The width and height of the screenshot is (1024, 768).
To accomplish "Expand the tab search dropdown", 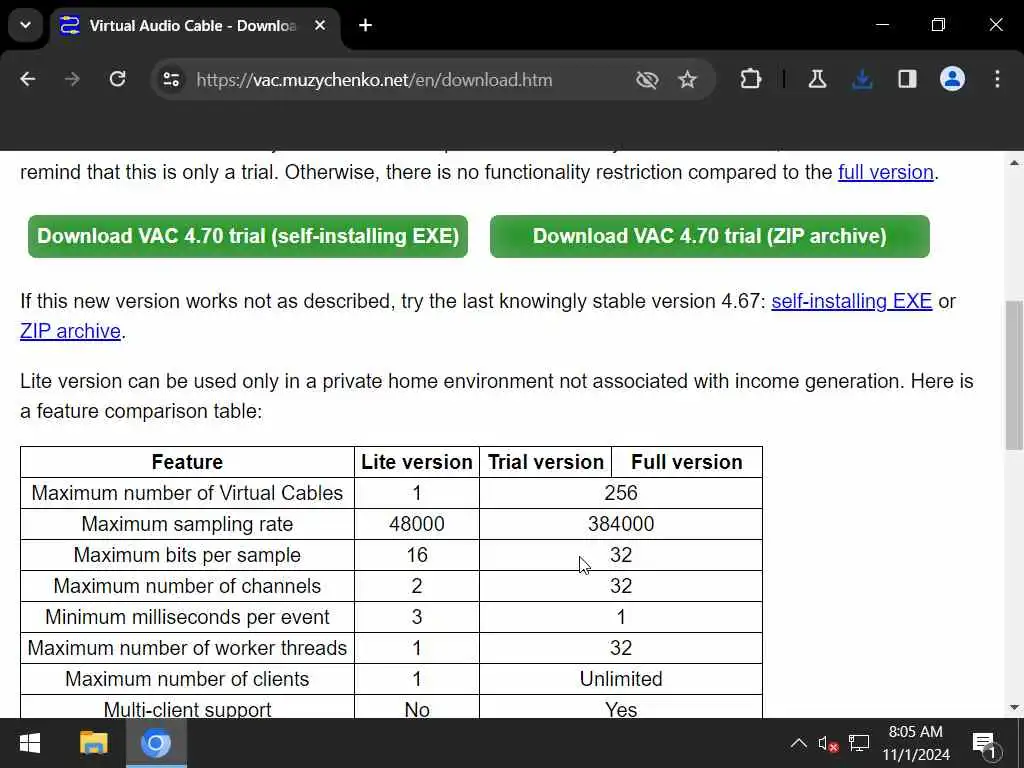I will click(x=25, y=25).
